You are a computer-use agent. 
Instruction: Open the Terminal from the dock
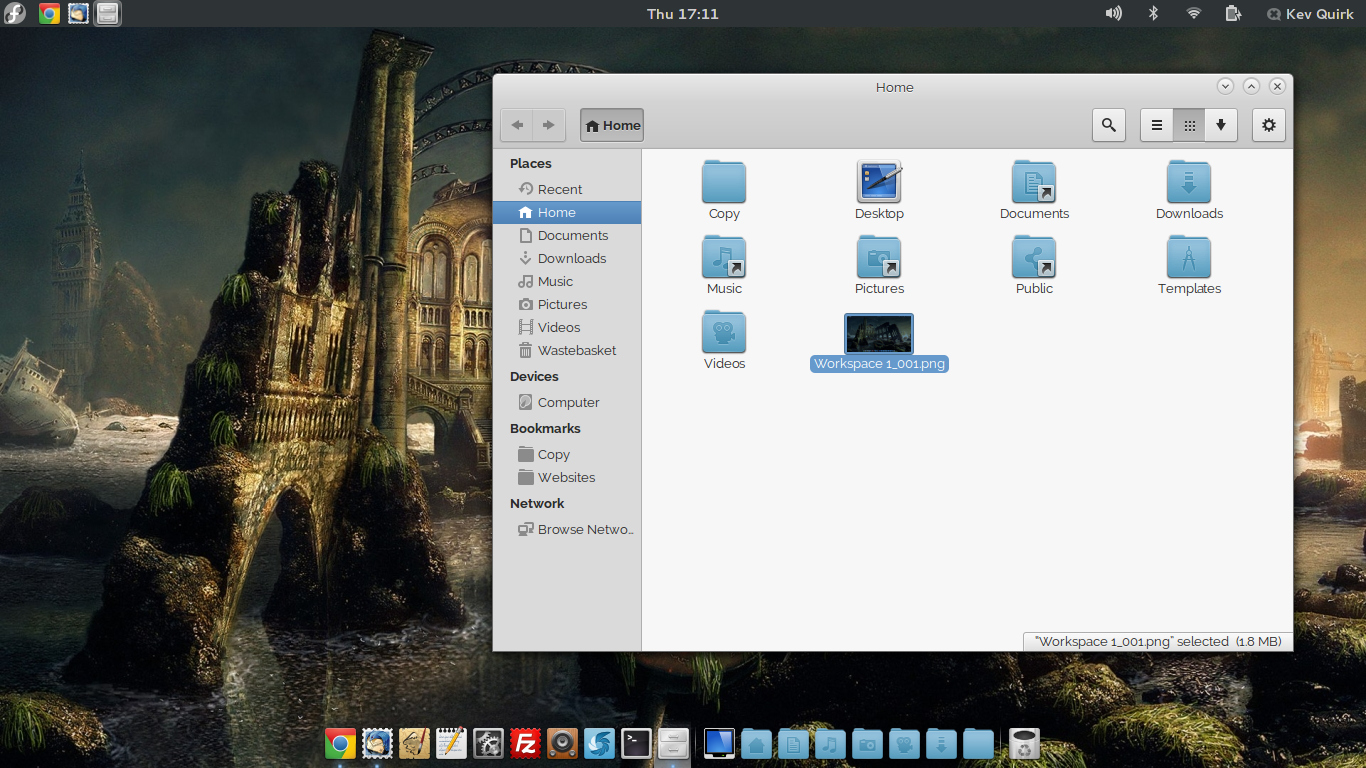click(x=636, y=743)
